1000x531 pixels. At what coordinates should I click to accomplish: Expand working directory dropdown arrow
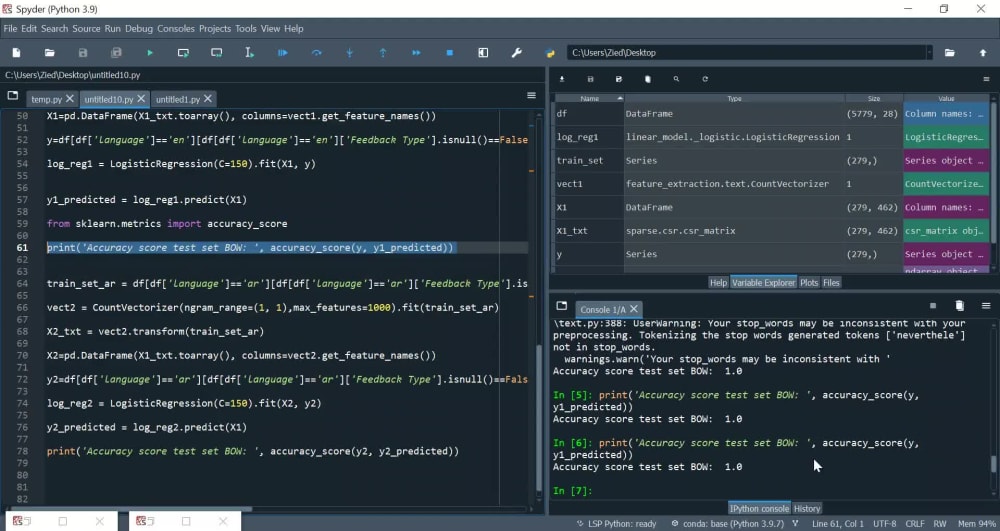[x=929, y=53]
